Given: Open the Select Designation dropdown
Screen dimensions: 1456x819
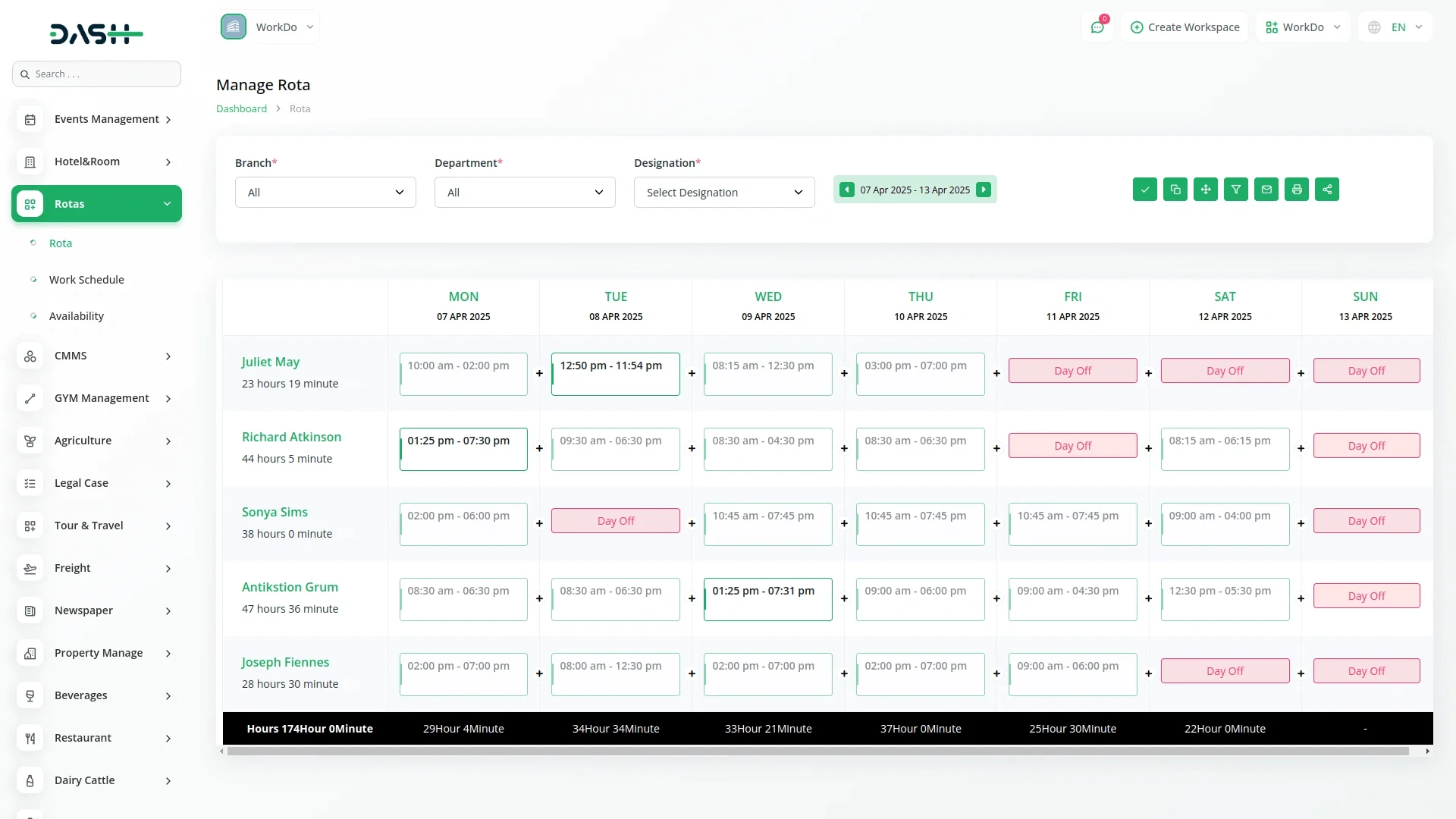Looking at the screenshot, I should [723, 193].
